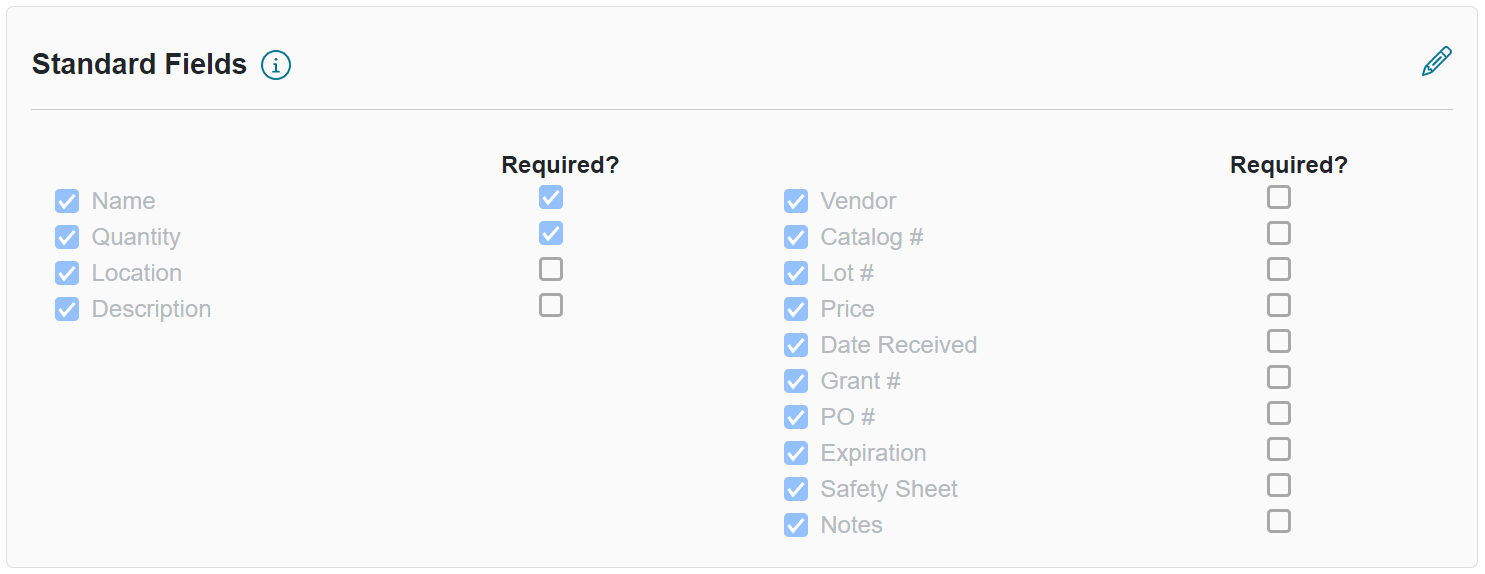Toggle the Vendor field checkbox
This screenshot has width=1485, height=574.
point(796,201)
